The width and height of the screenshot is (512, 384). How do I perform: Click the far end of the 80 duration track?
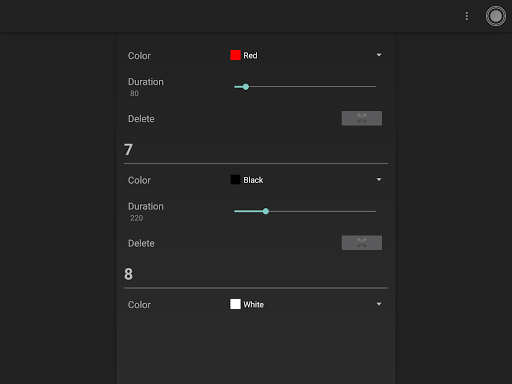[374, 87]
